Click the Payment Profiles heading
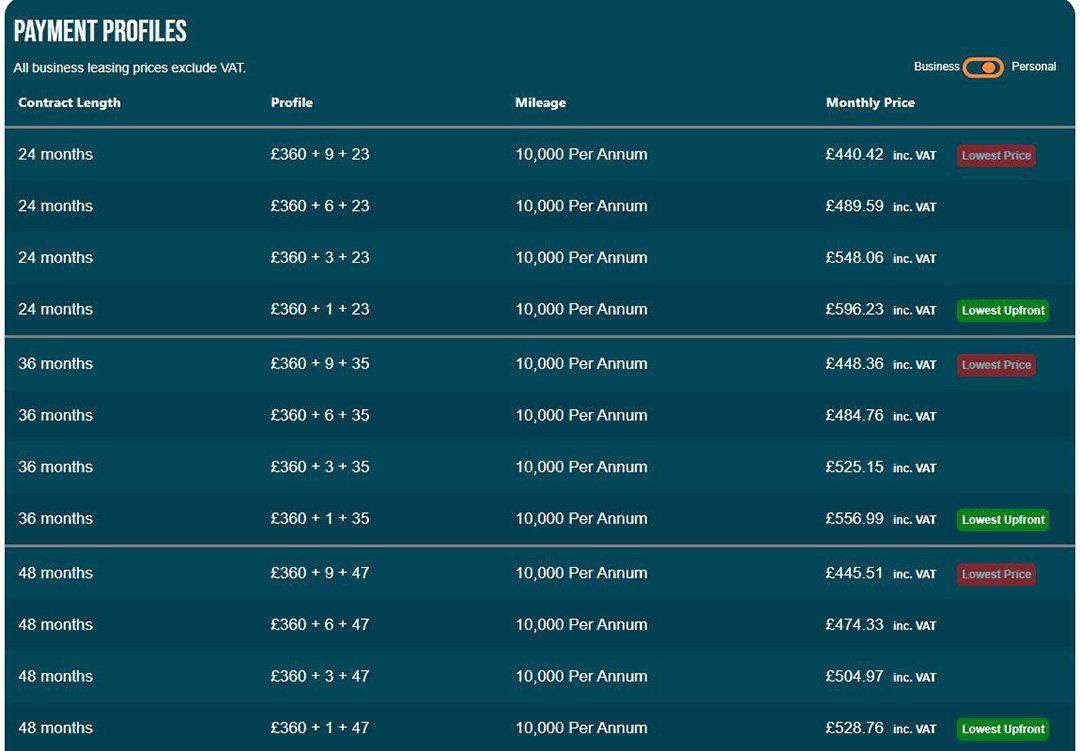This screenshot has width=1080, height=751. [x=100, y=31]
